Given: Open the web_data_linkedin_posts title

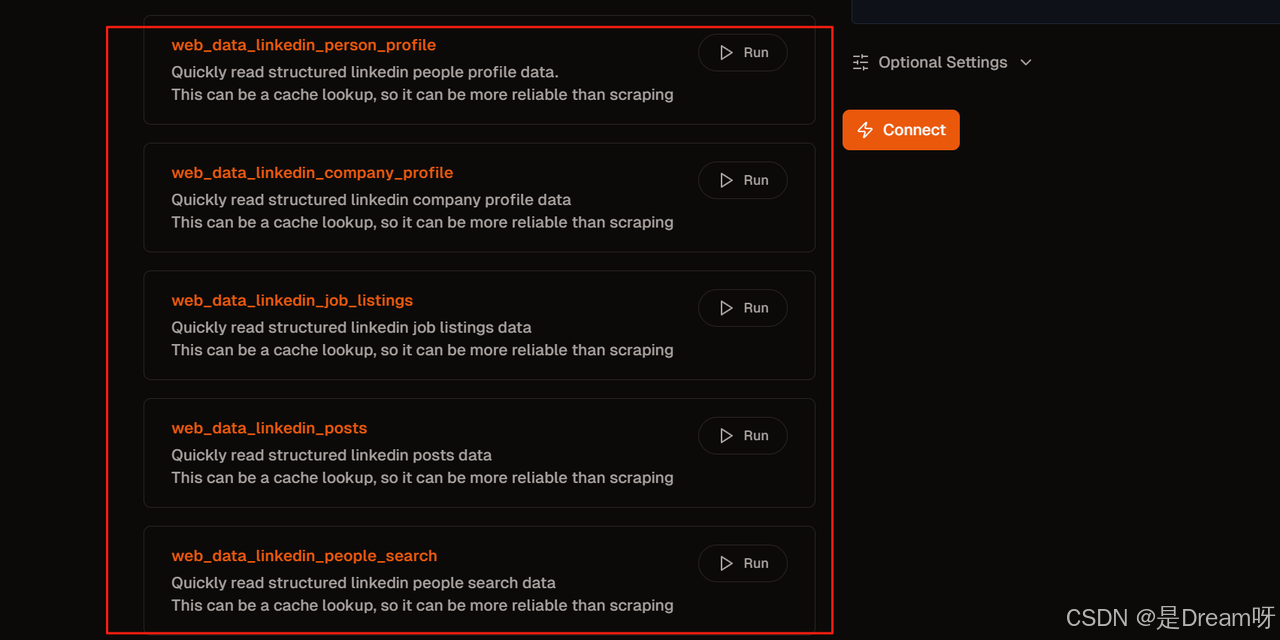Looking at the screenshot, I should 269,428.
